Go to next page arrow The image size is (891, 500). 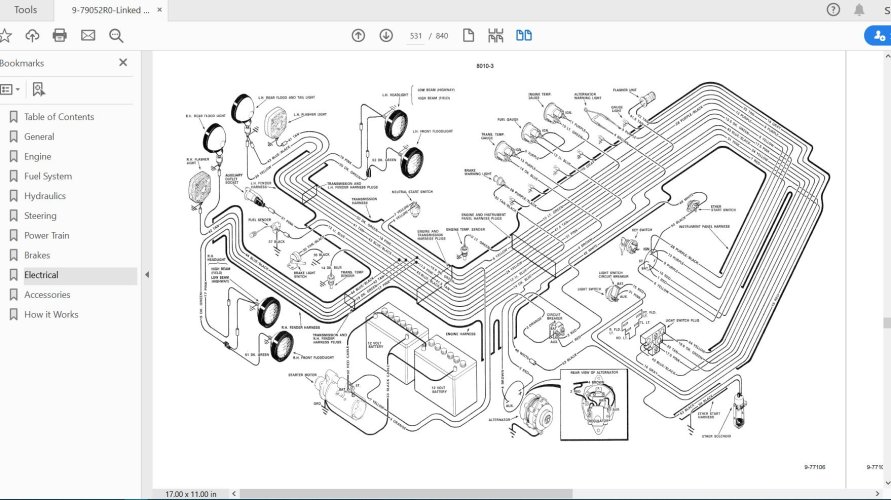point(386,36)
